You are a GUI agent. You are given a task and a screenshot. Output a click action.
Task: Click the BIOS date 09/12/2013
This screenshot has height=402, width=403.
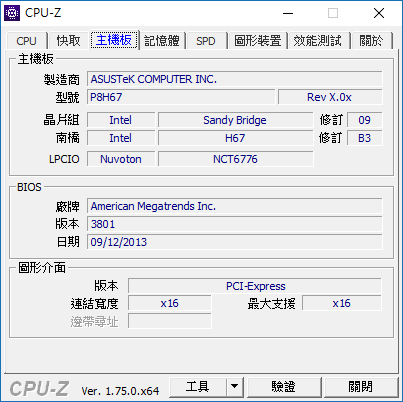(235, 242)
